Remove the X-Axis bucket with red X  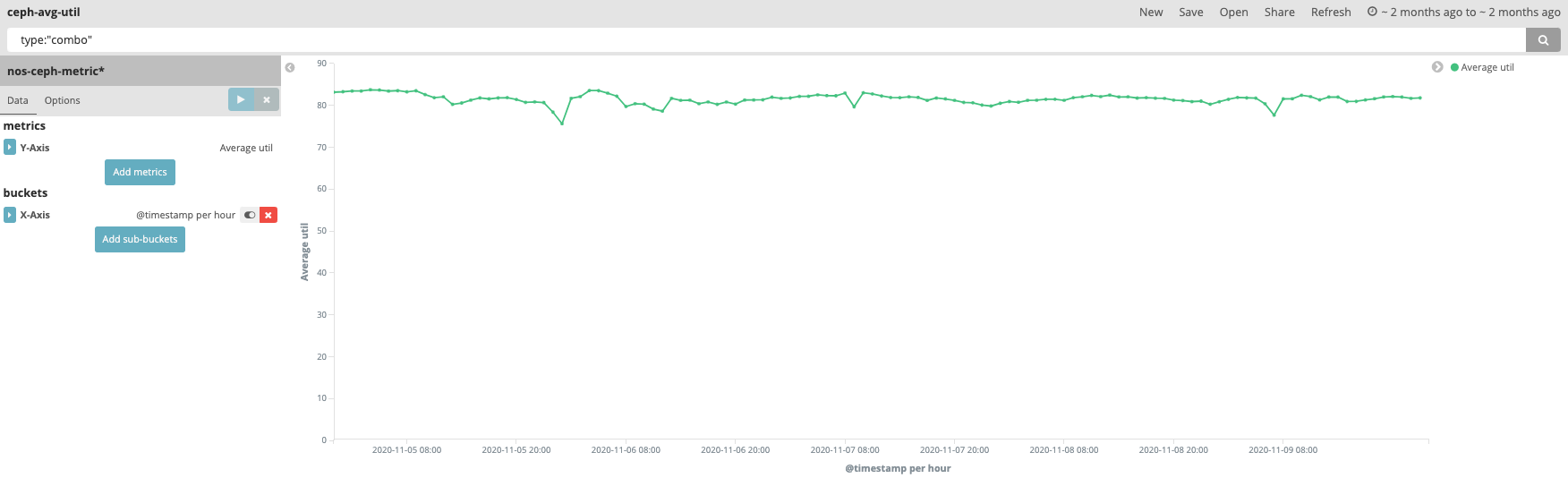[x=268, y=215]
